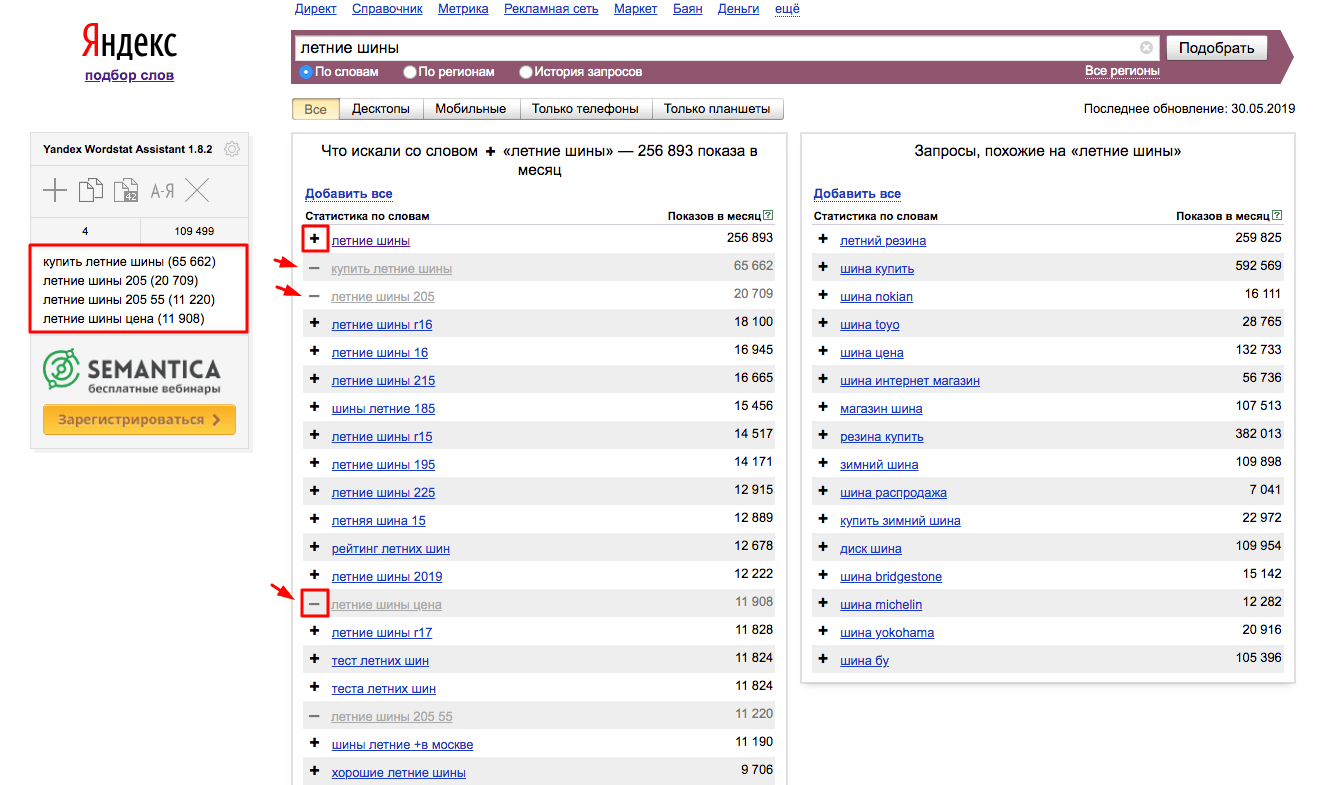
Task: Remove 'летние шины цена' via minus icon
Action: point(315,604)
